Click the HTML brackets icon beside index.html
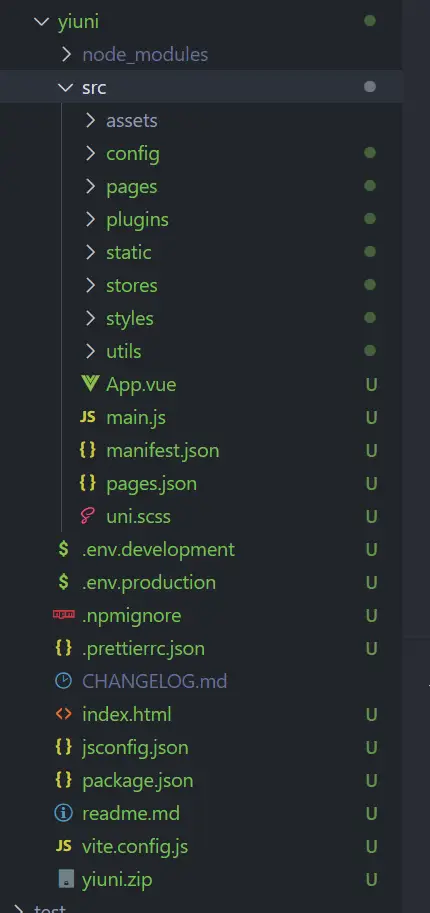Viewport: 430px width, 913px height. click(x=64, y=714)
